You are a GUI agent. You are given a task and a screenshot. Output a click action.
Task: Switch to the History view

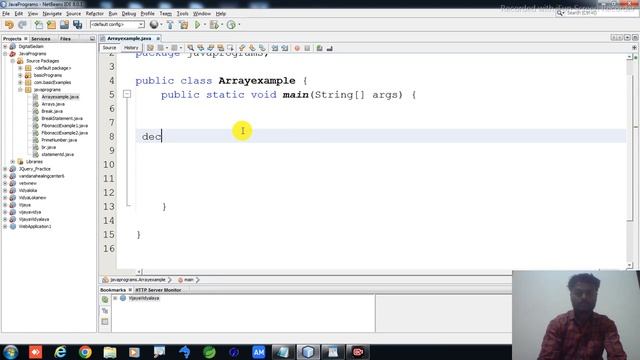131,48
